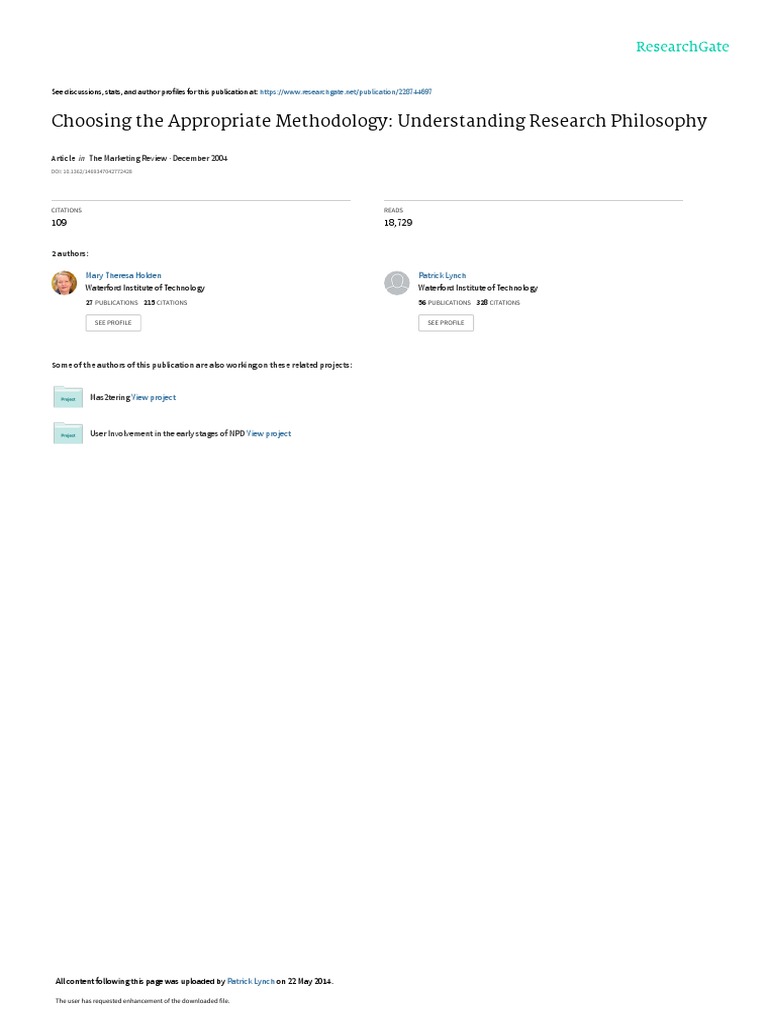
Task: Click the 18,729 reads count
Action: point(398,223)
